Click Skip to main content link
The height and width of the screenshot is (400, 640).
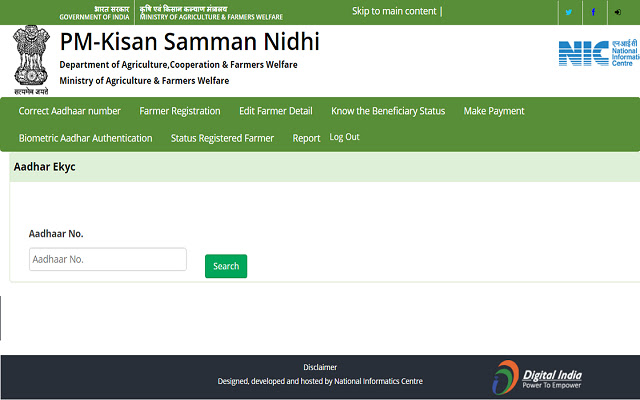(x=394, y=11)
